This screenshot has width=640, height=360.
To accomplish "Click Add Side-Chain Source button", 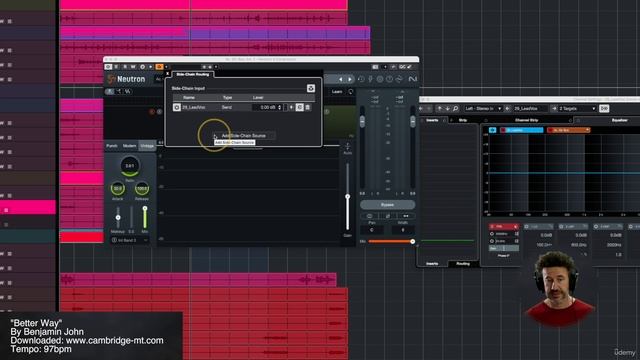I will (x=244, y=136).
